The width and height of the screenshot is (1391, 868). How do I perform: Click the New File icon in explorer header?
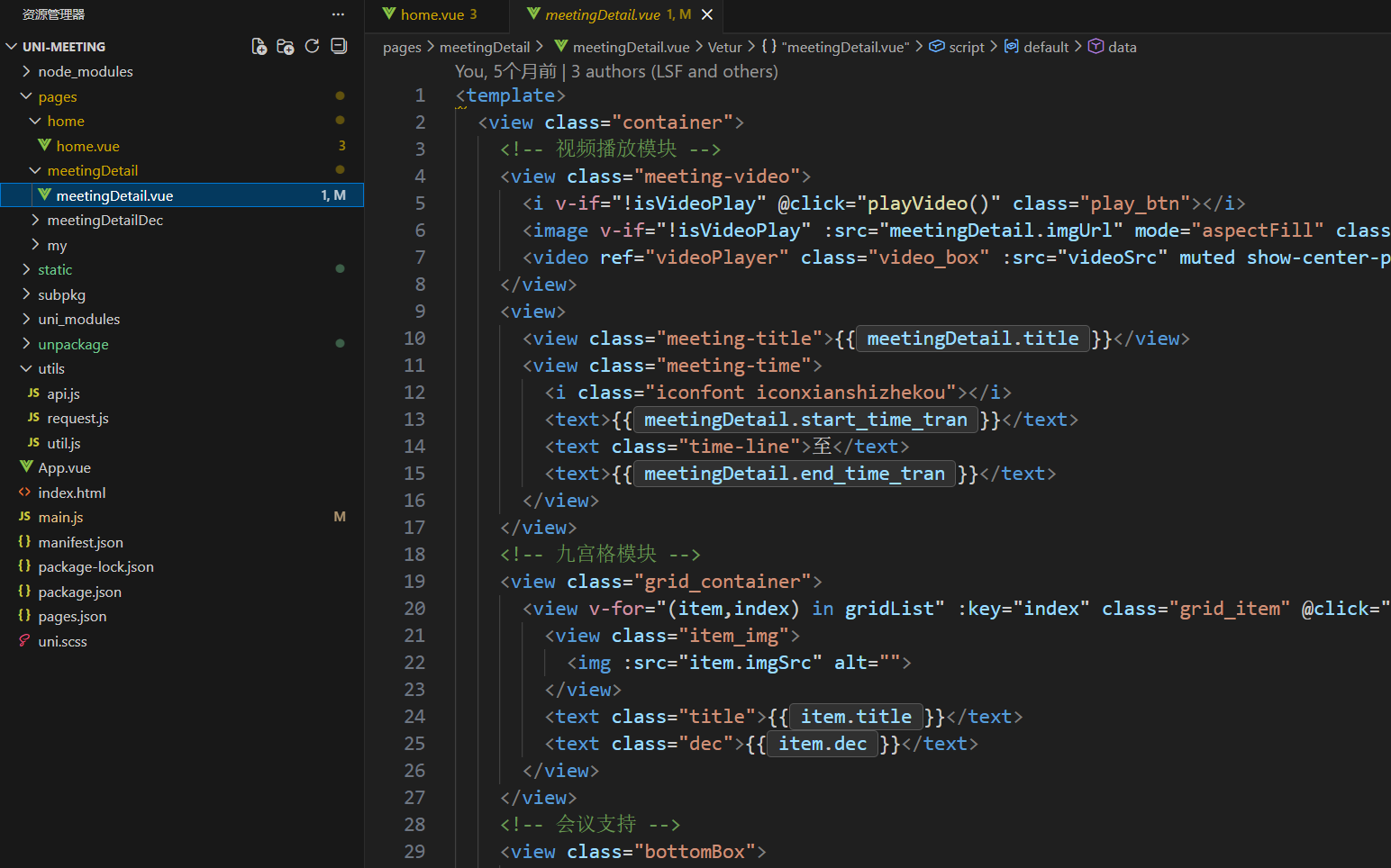click(259, 47)
